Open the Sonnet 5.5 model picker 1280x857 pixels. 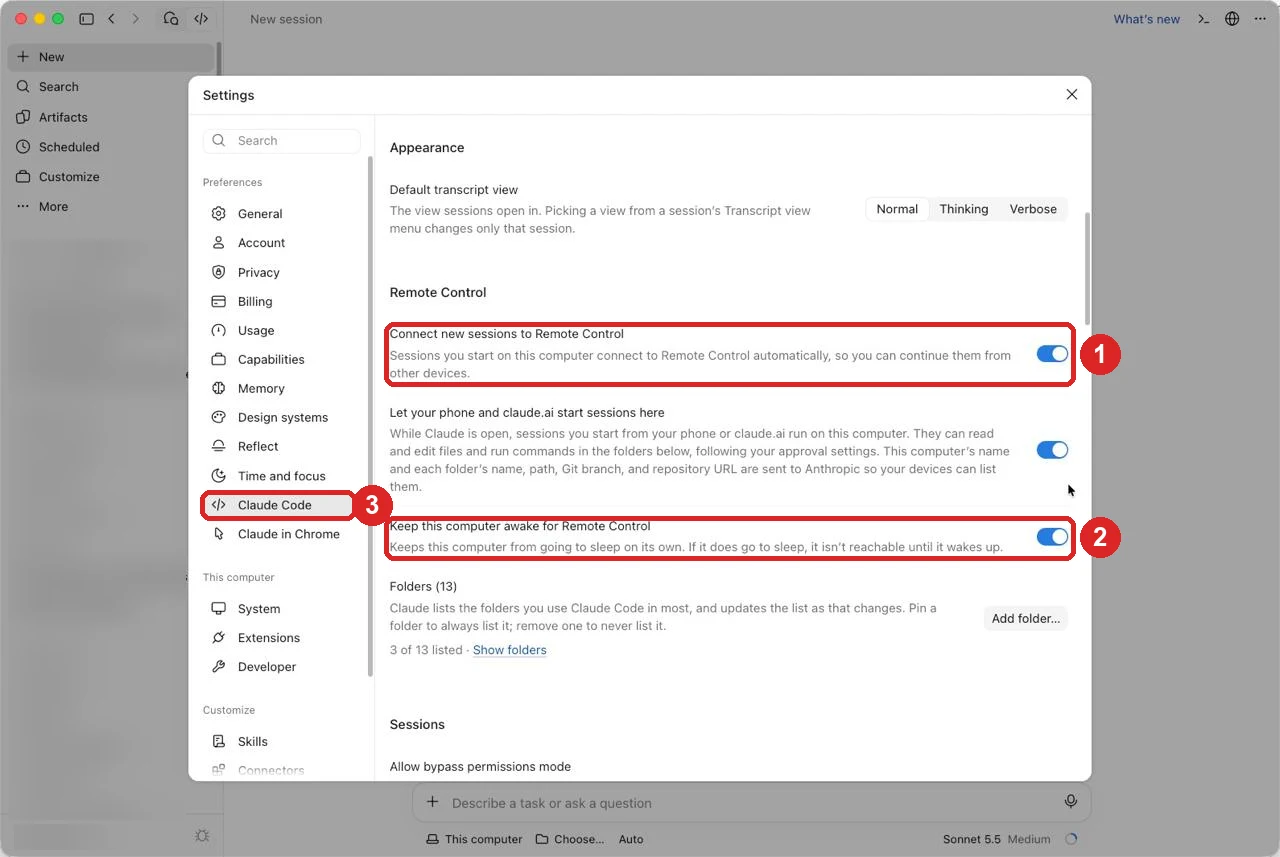coord(996,839)
